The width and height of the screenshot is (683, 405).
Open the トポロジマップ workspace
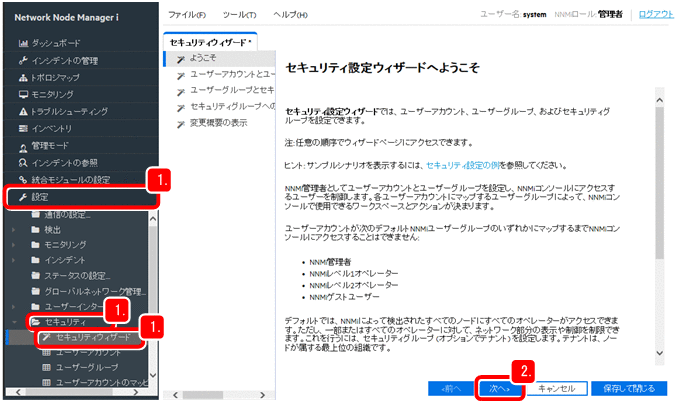pos(81,78)
